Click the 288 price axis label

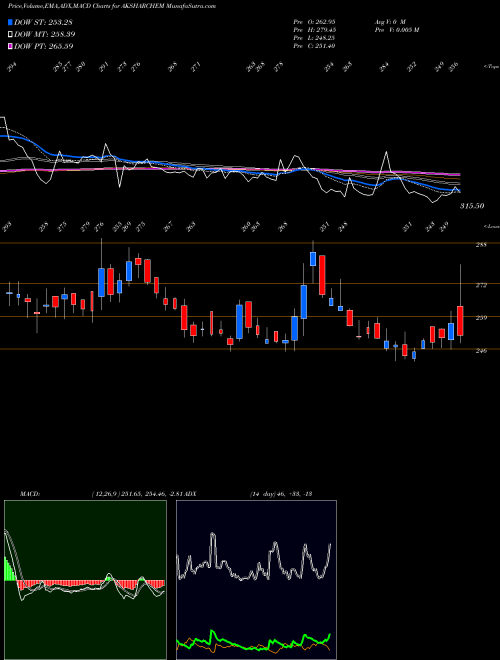pyautogui.click(x=481, y=245)
